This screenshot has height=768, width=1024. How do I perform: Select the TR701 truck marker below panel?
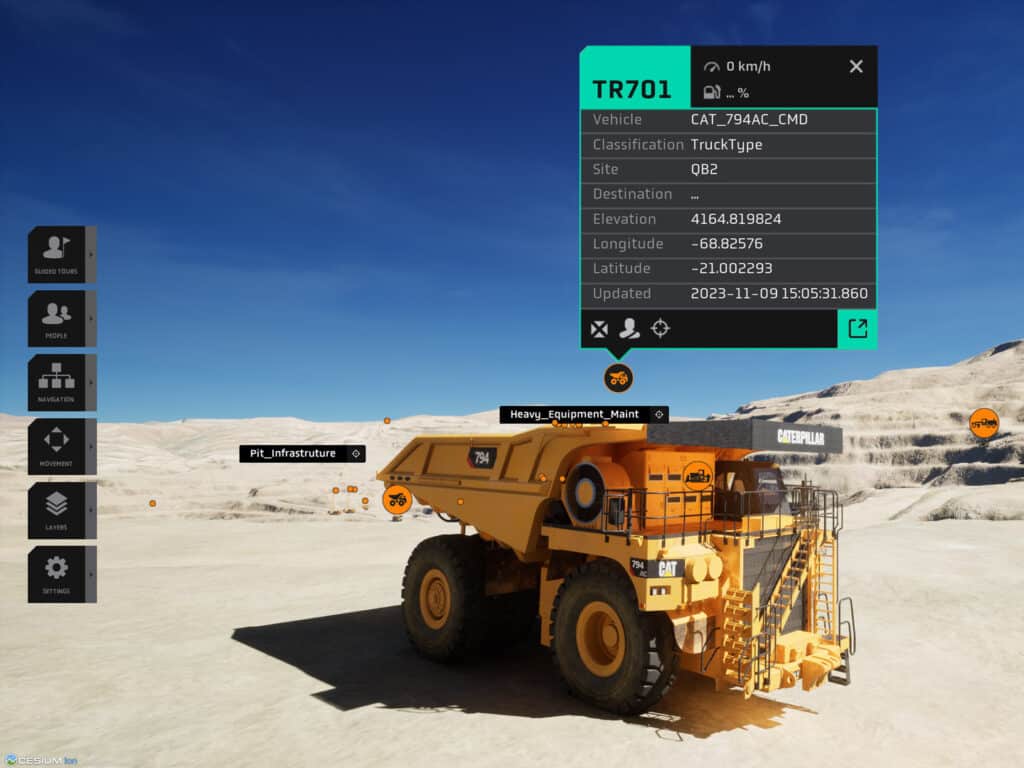pos(618,378)
